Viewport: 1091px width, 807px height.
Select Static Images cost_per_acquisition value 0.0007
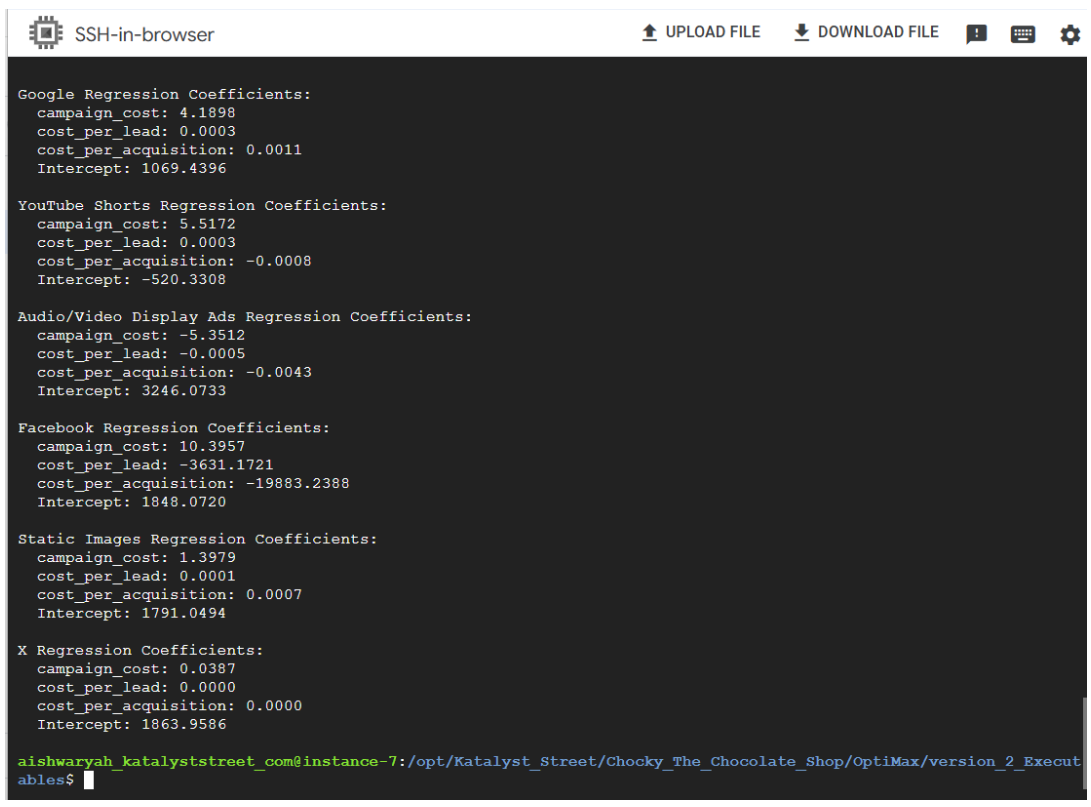click(x=274, y=595)
